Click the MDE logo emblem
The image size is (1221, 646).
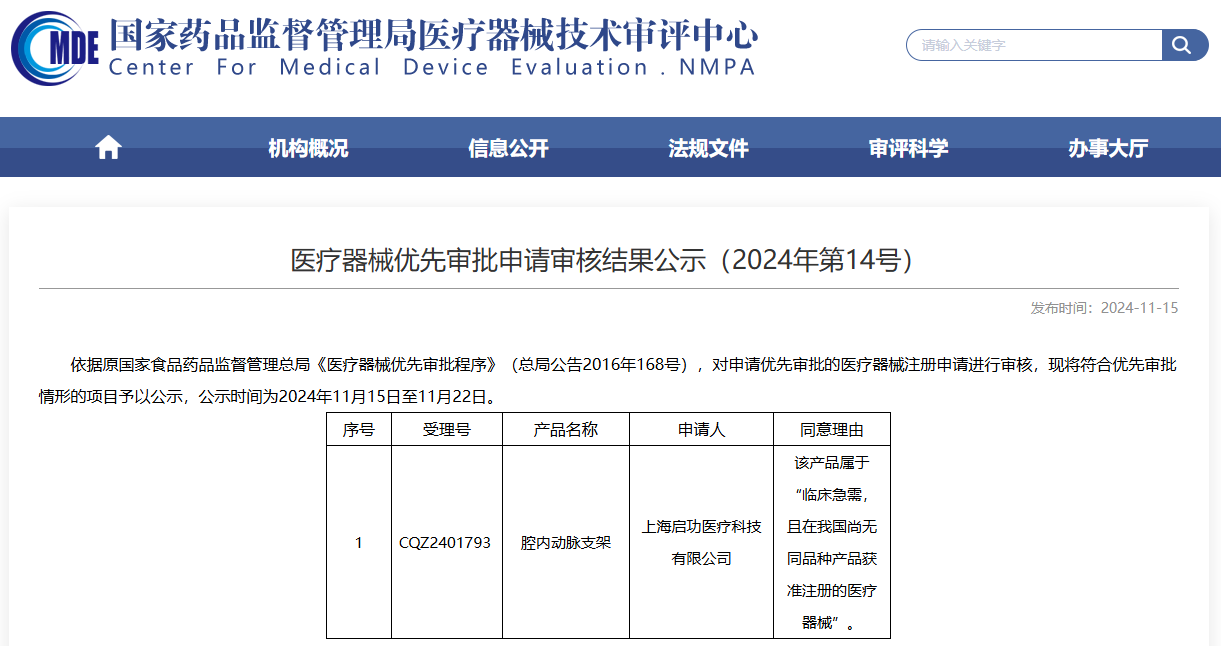click(54, 47)
